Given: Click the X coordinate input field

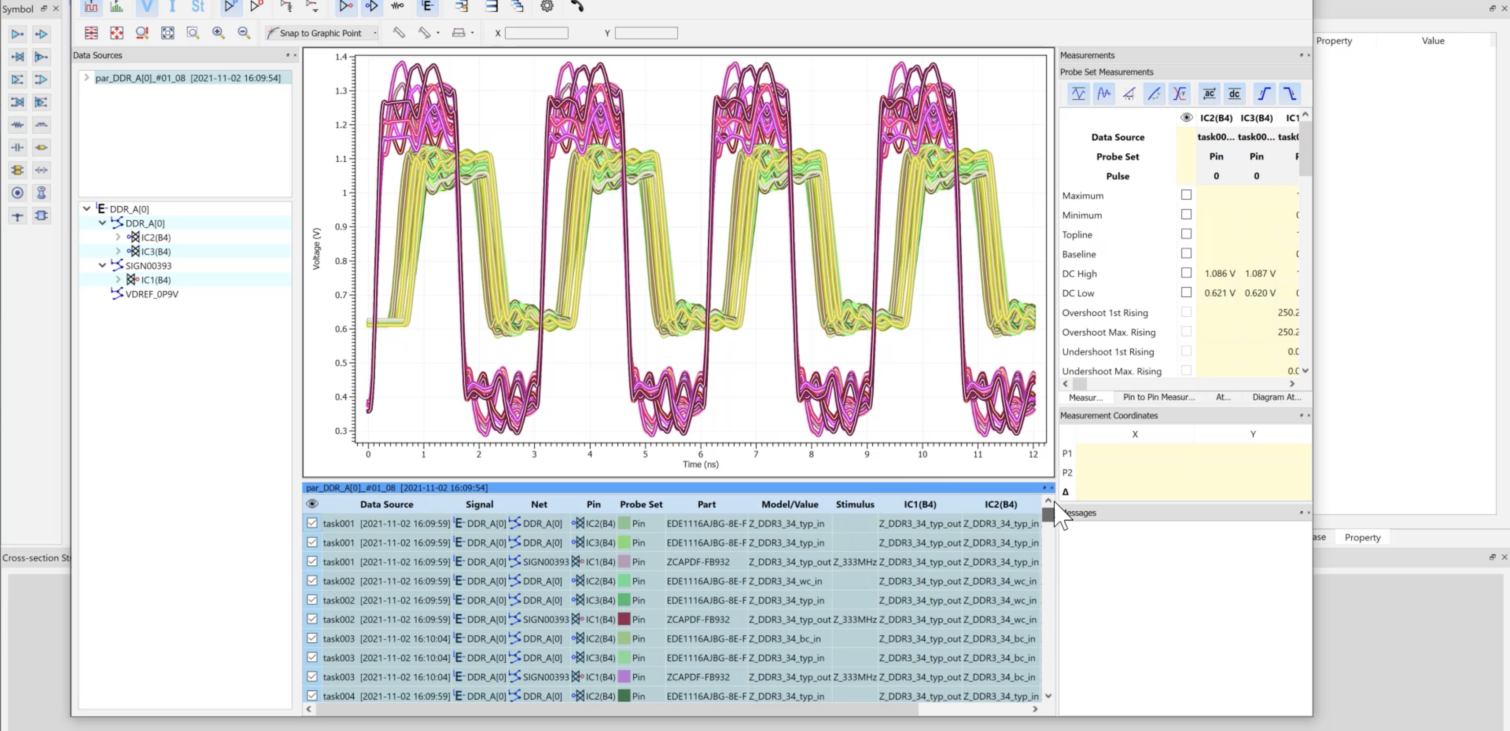Looking at the screenshot, I should pos(536,33).
